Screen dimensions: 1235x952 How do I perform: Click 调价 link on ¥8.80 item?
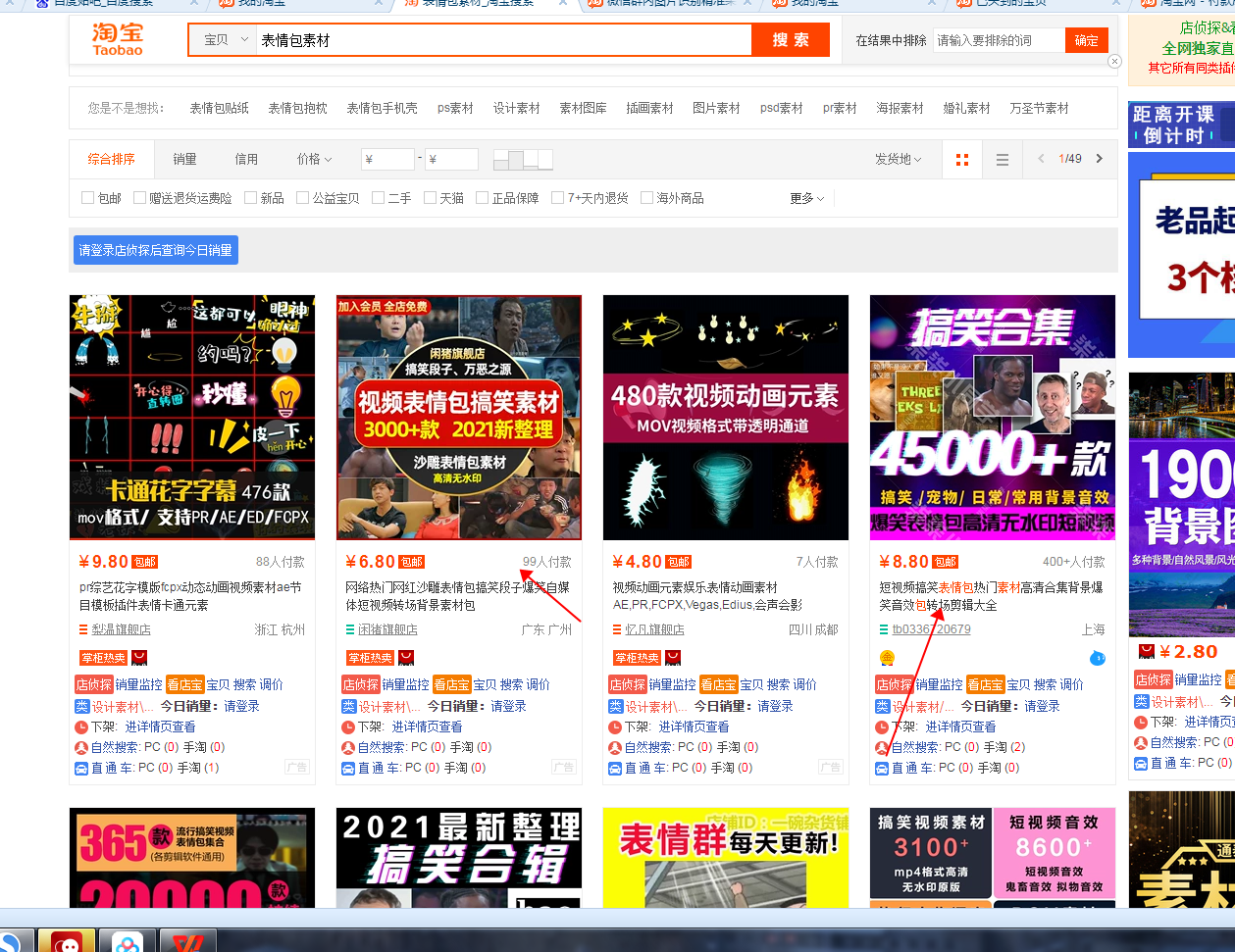click(1072, 684)
